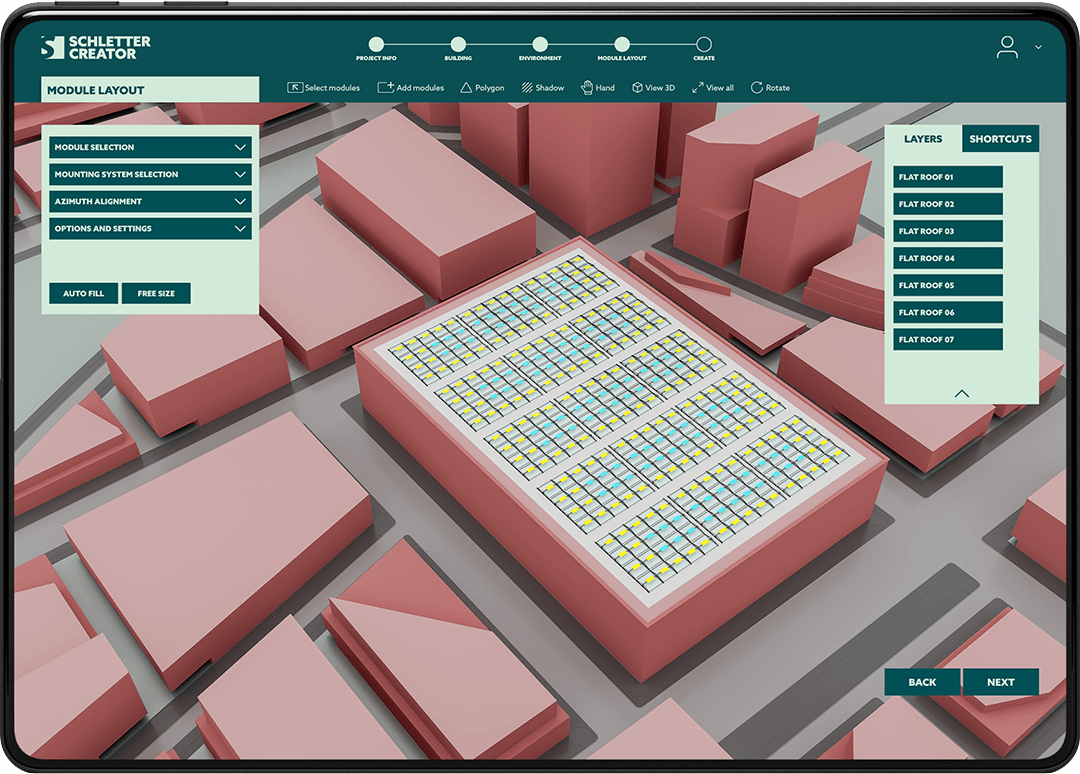1080x774 pixels.
Task: Click the View all icon
Action: [698, 88]
